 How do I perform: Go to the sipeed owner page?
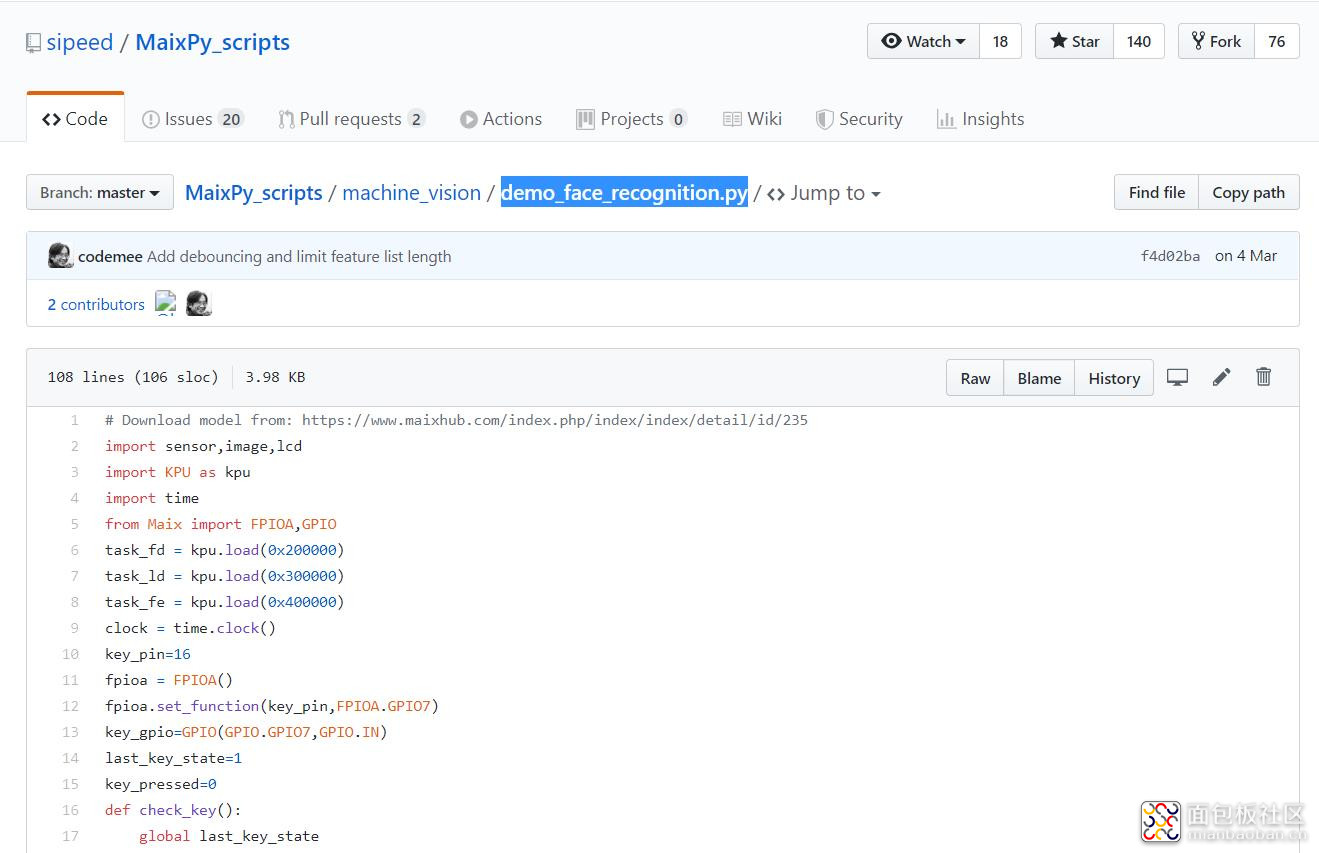pyautogui.click(x=80, y=42)
